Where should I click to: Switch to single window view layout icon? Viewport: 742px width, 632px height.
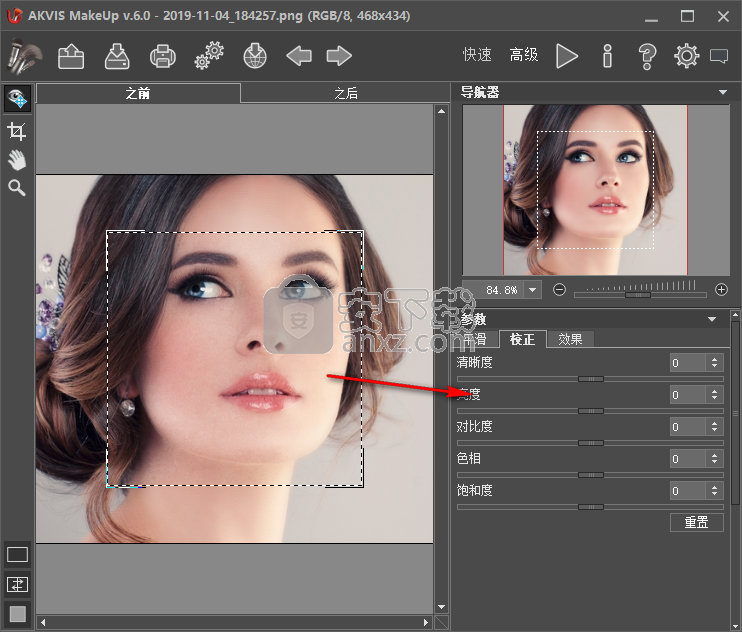tap(18, 554)
